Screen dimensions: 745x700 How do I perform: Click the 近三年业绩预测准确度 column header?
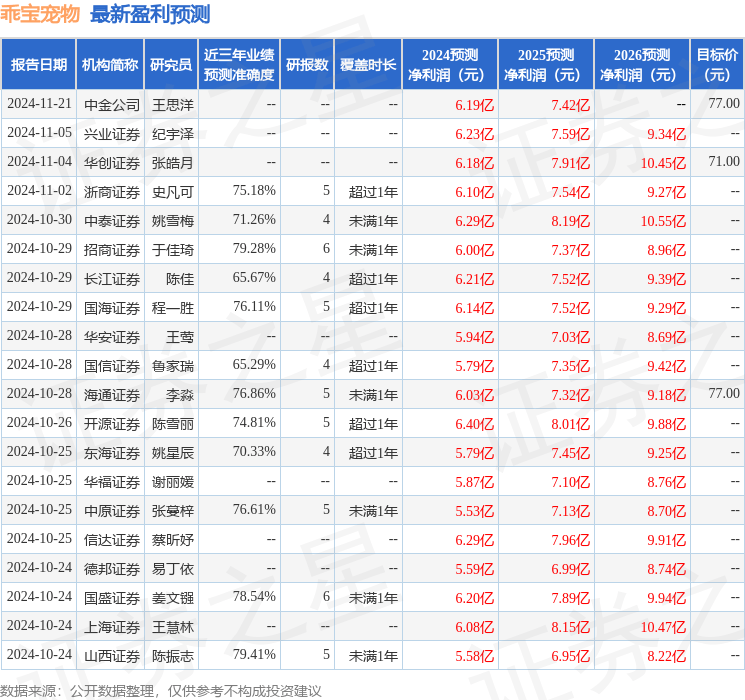[x=239, y=64]
